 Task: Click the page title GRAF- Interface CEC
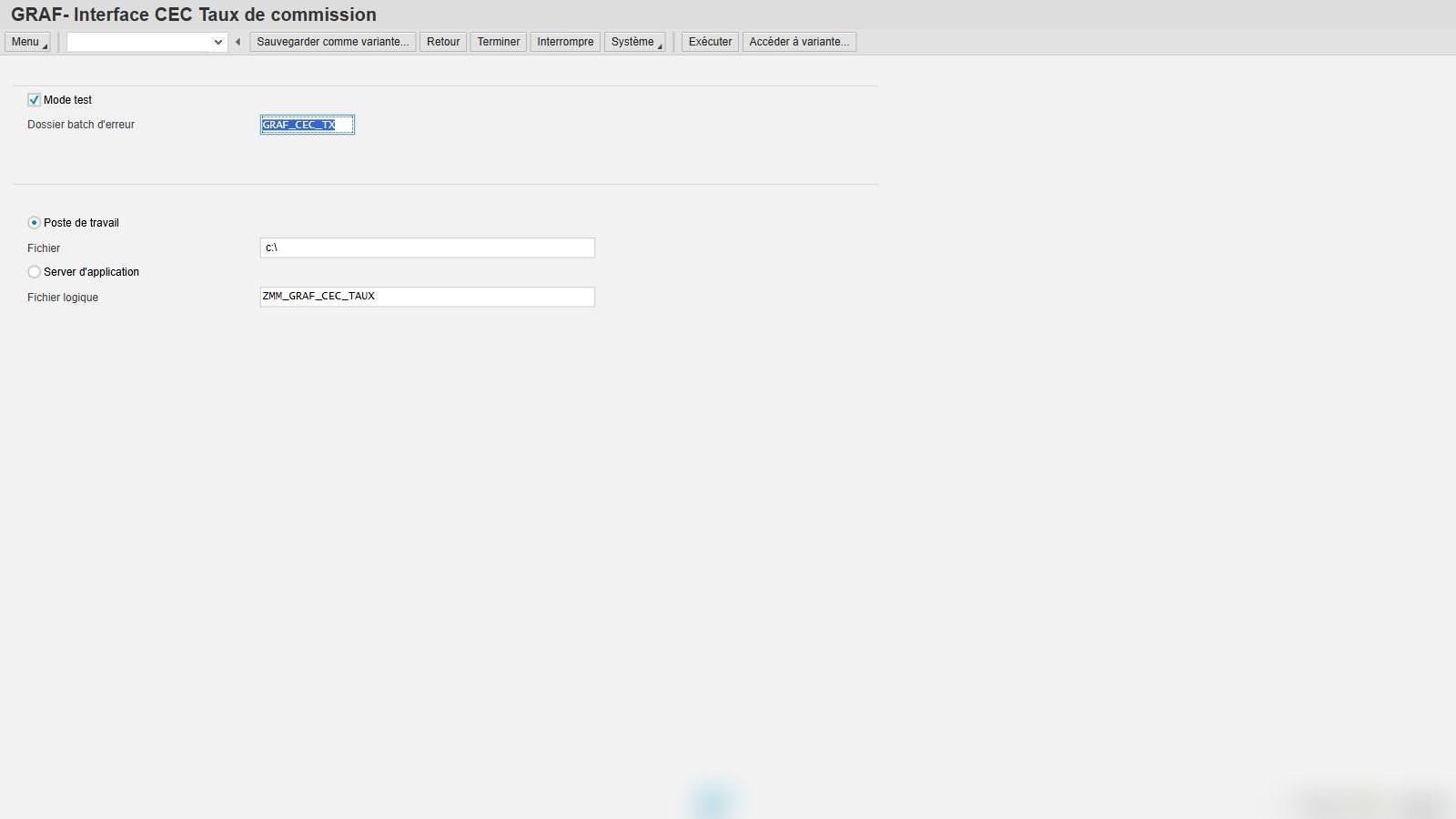[194, 15]
